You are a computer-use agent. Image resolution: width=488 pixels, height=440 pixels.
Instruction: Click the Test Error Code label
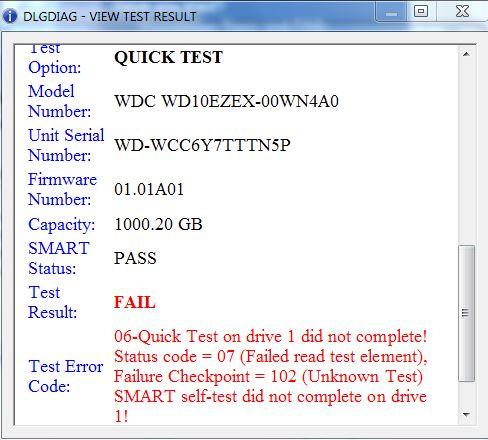66,376
